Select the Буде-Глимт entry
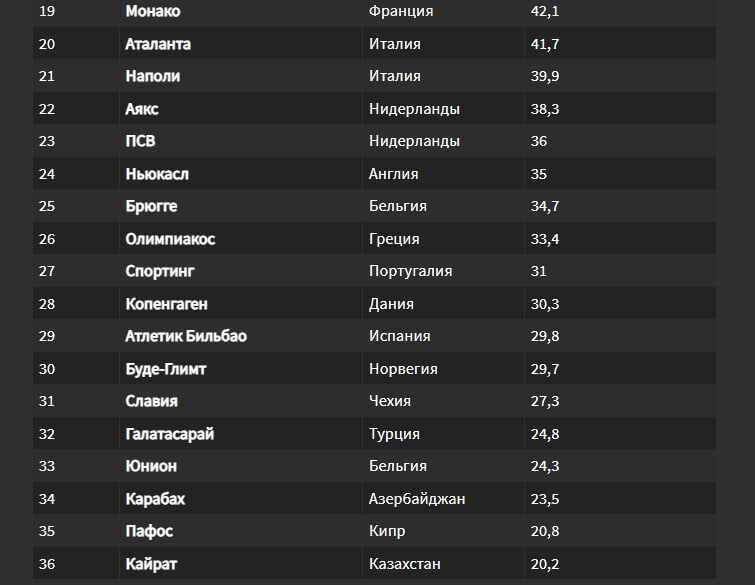This screenshot has height=585, width=755. 166,369
